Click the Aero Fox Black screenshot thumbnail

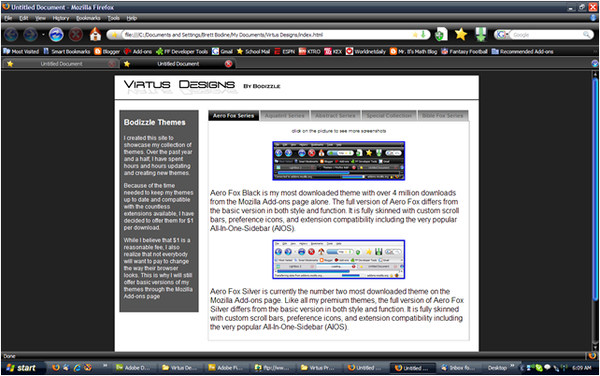click(338, 161)
